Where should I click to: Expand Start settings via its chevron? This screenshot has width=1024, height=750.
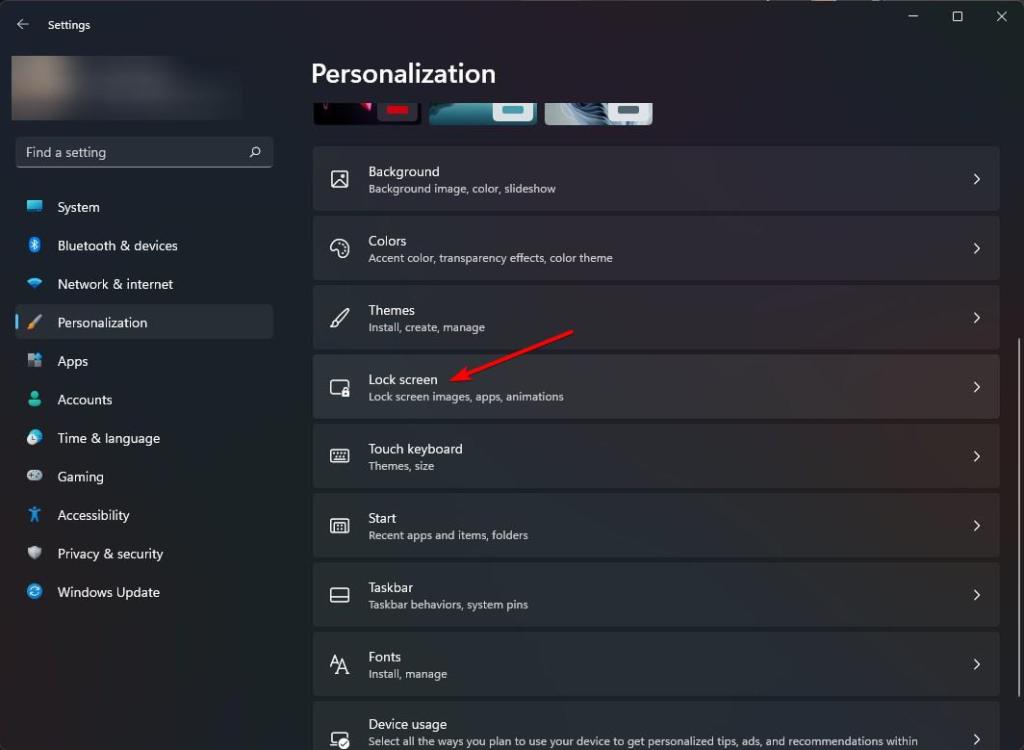coord(976,525)
